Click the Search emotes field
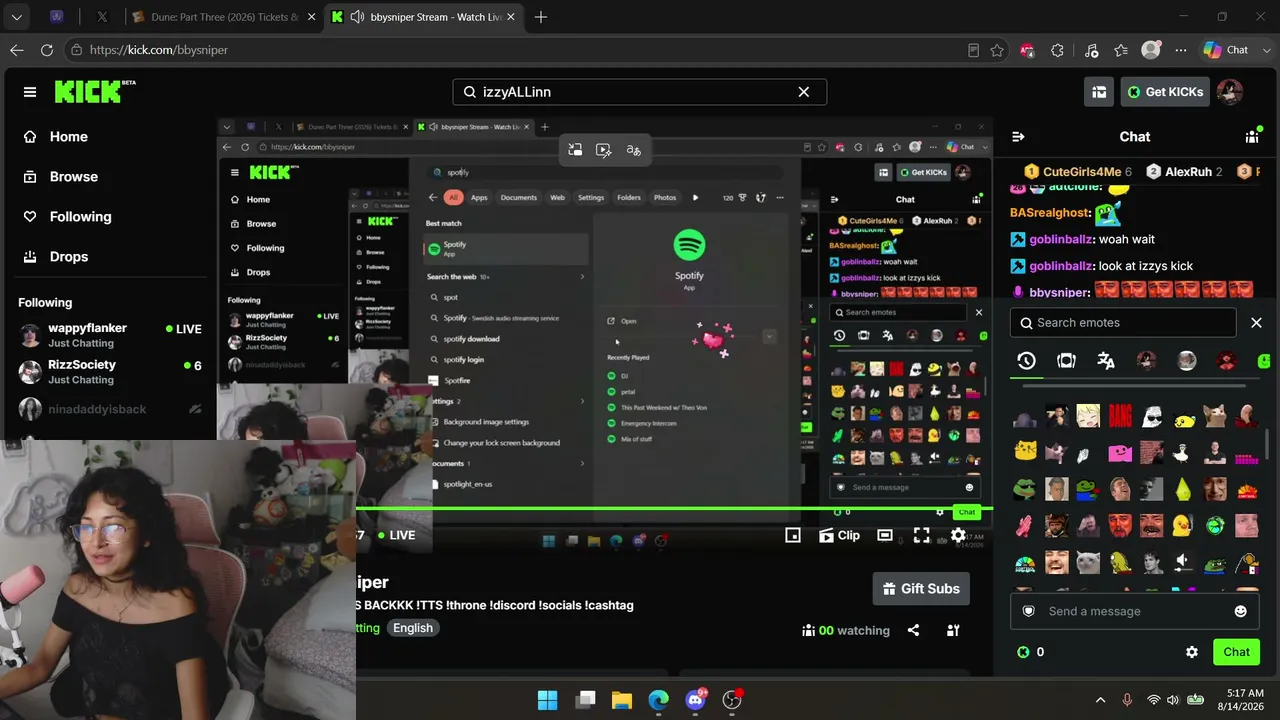1280x720 pixels. 1123,323
